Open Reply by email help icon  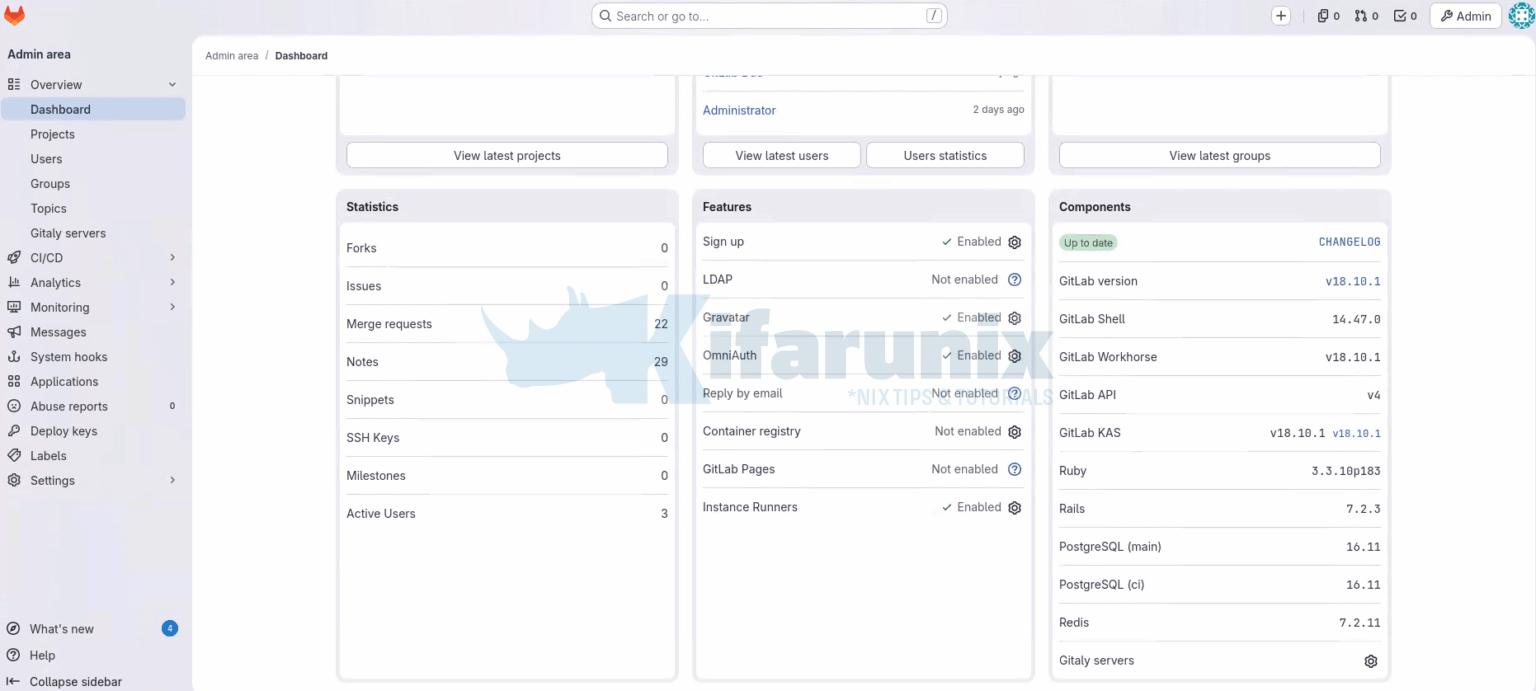1014,394
